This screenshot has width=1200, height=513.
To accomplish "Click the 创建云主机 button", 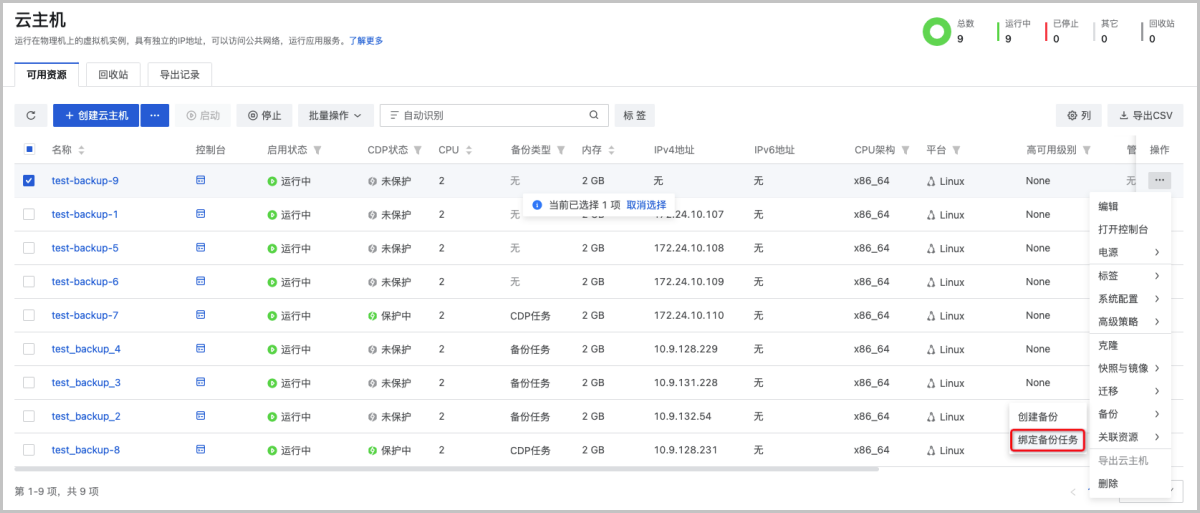I will click(96, 115).
